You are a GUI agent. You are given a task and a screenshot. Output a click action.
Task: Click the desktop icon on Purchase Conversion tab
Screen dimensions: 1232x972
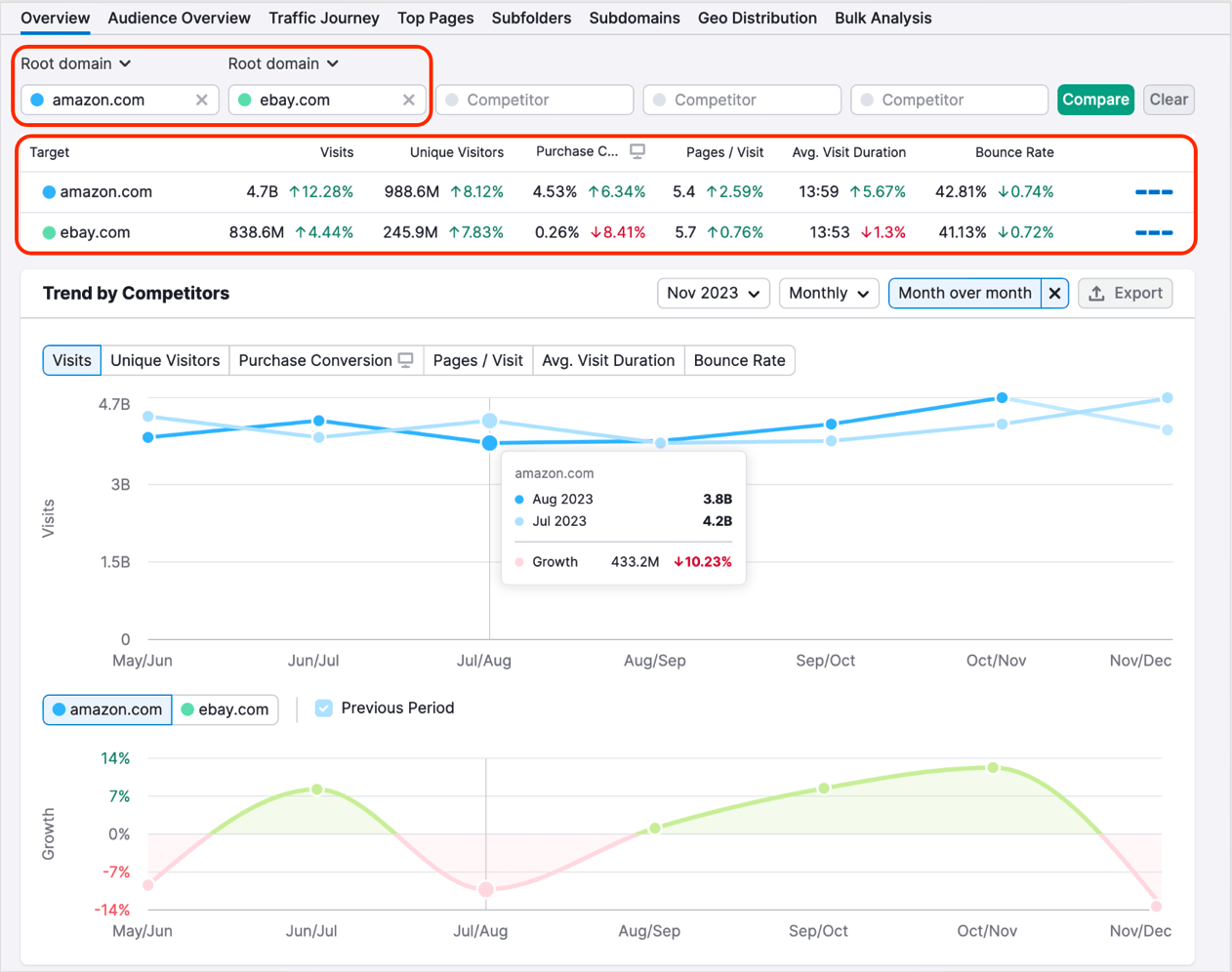(405, 359)
